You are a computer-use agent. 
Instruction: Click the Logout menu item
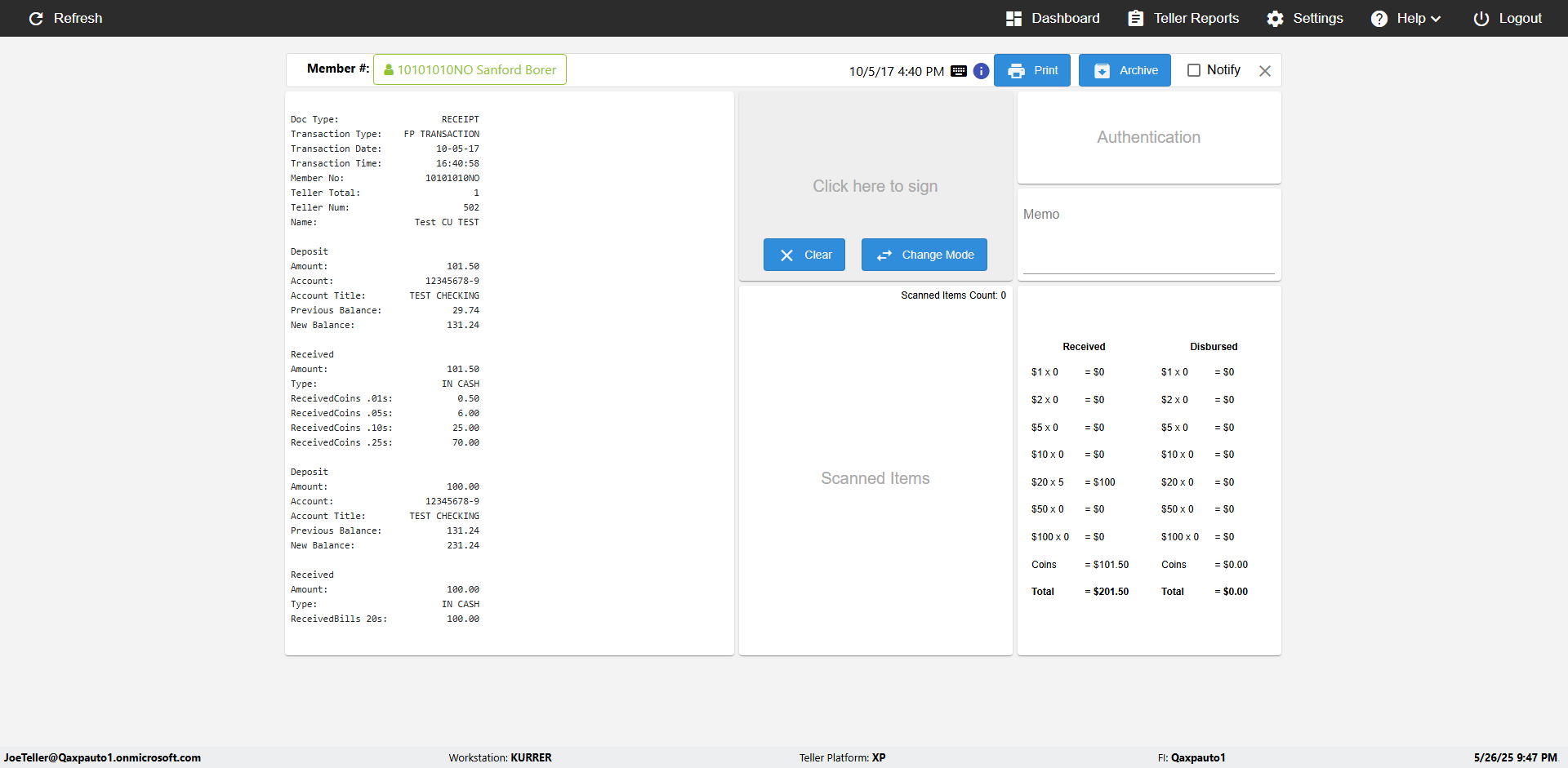(1508, 18)
